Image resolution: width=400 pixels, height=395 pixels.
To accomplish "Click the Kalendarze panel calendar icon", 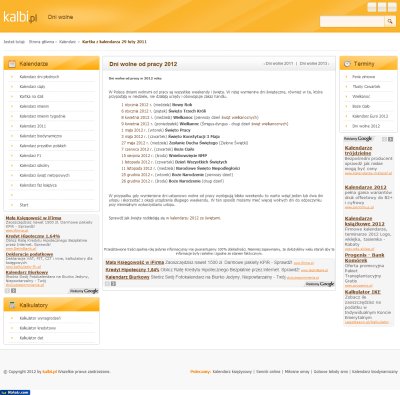I will (12, 64).
